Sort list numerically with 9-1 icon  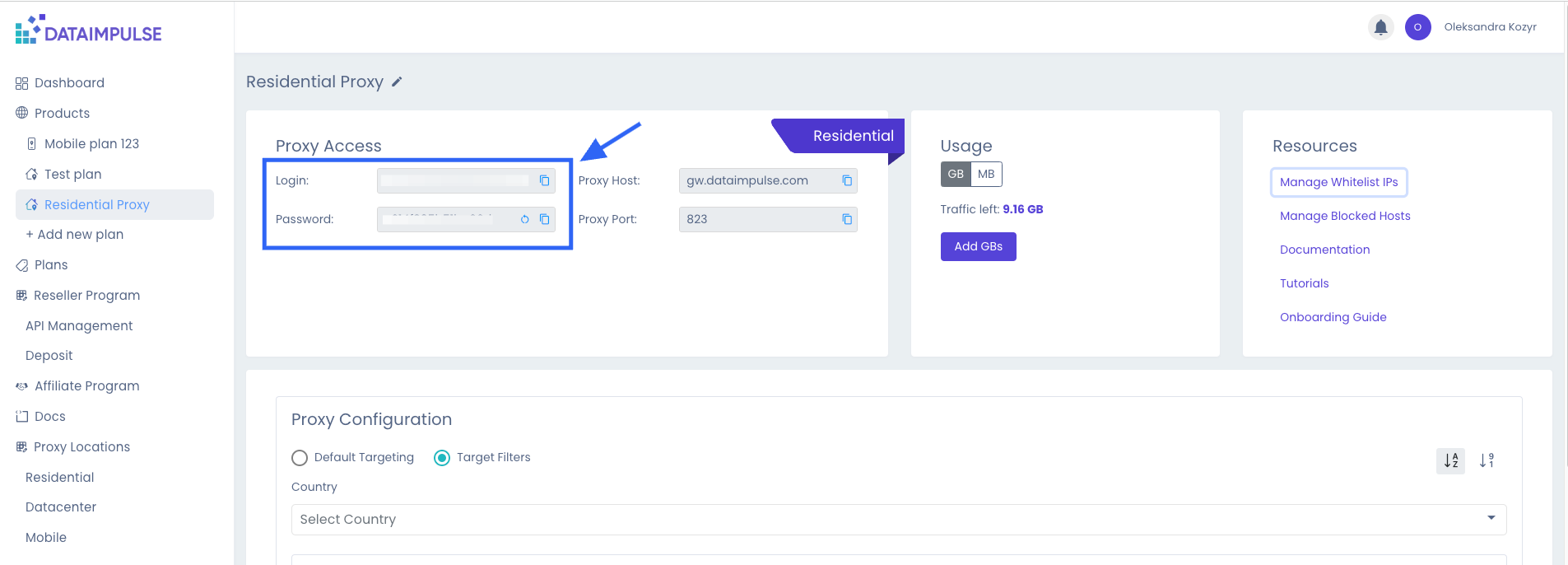1487,460
